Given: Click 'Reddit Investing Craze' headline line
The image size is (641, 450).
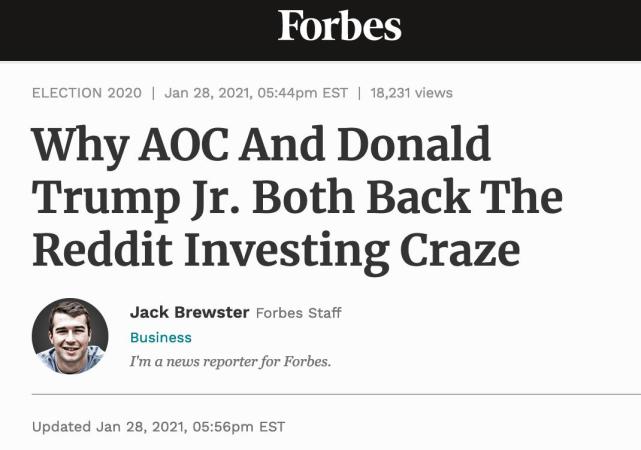Looking at the screenshot, I should tap(276, 250).
